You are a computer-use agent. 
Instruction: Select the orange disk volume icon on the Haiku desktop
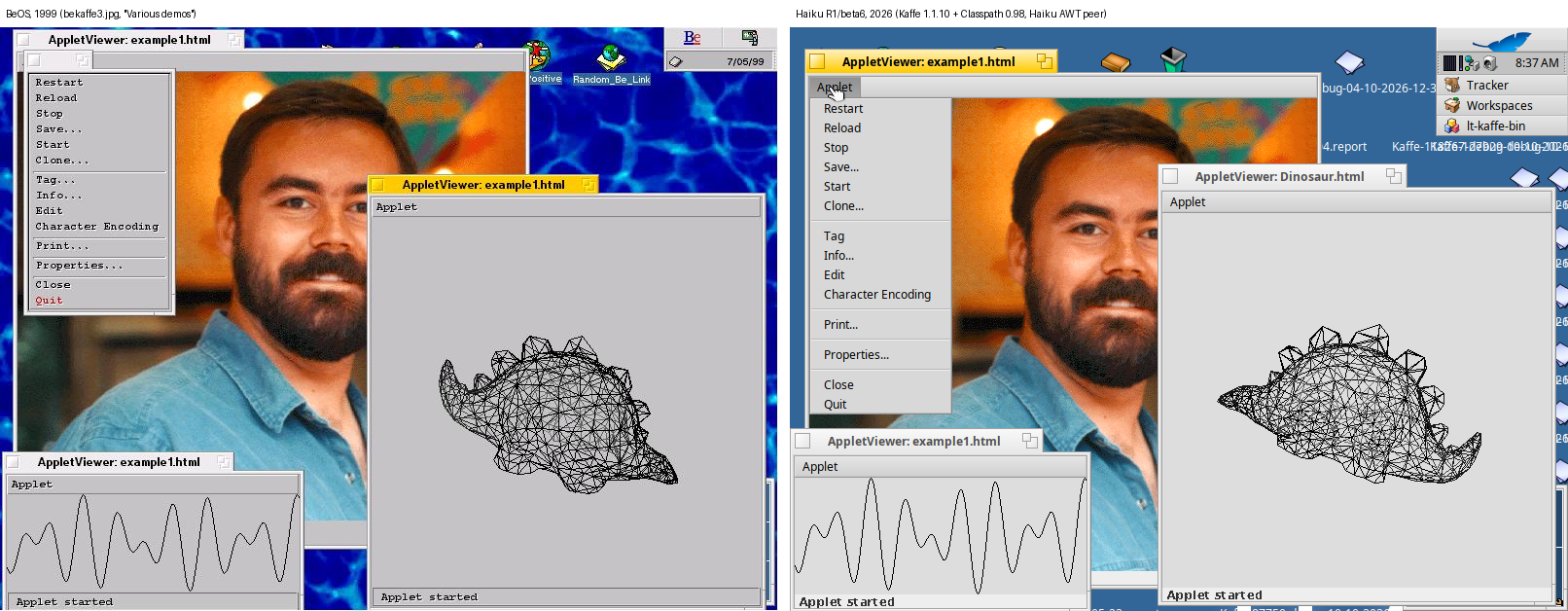[x=1116, y=62]
